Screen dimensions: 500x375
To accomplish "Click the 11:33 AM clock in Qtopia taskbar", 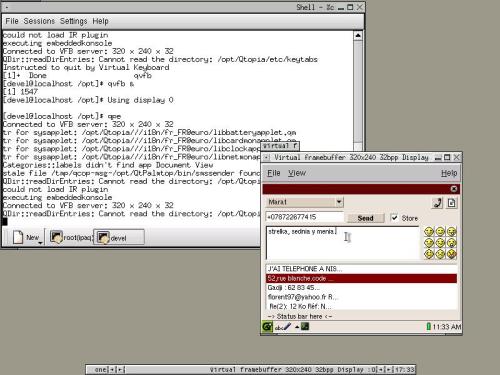I will click(447, 327).
